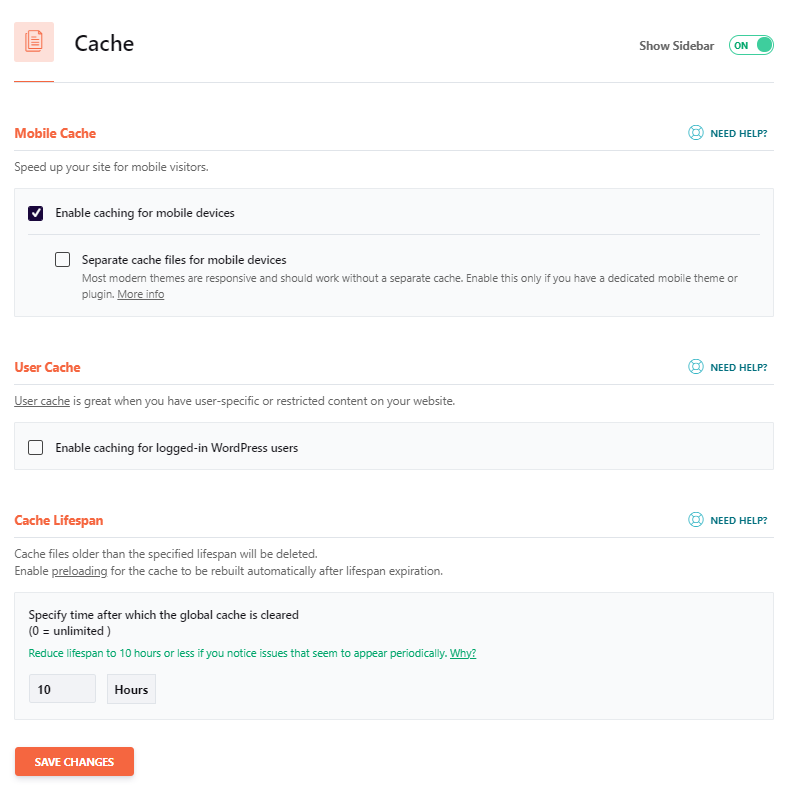The image size is (792, 797).
Task: Open the Hours unit dropdown
Action: [x=131, y=689]
